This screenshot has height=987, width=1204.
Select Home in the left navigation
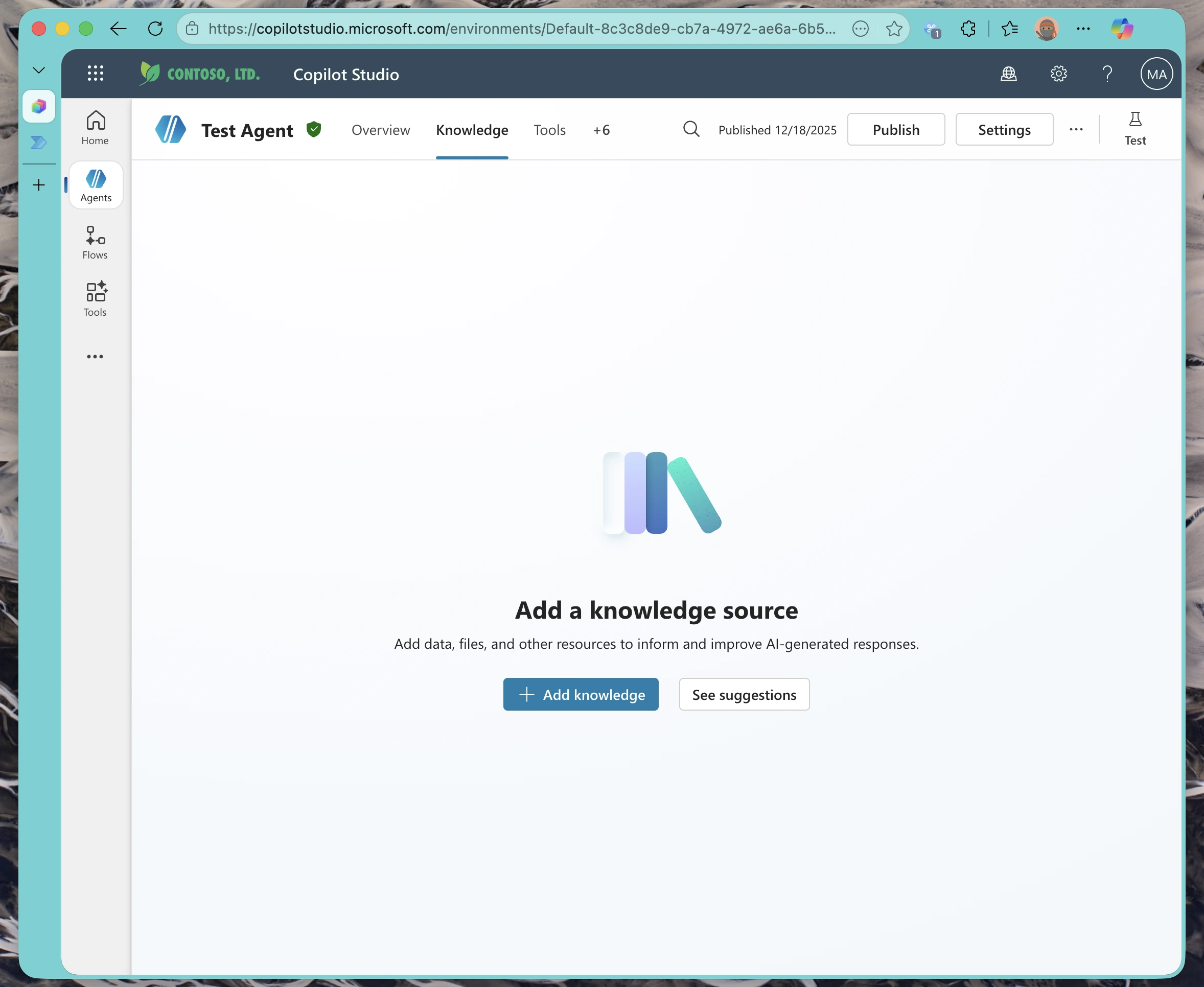pyautogui.click(x=95, y=127)
